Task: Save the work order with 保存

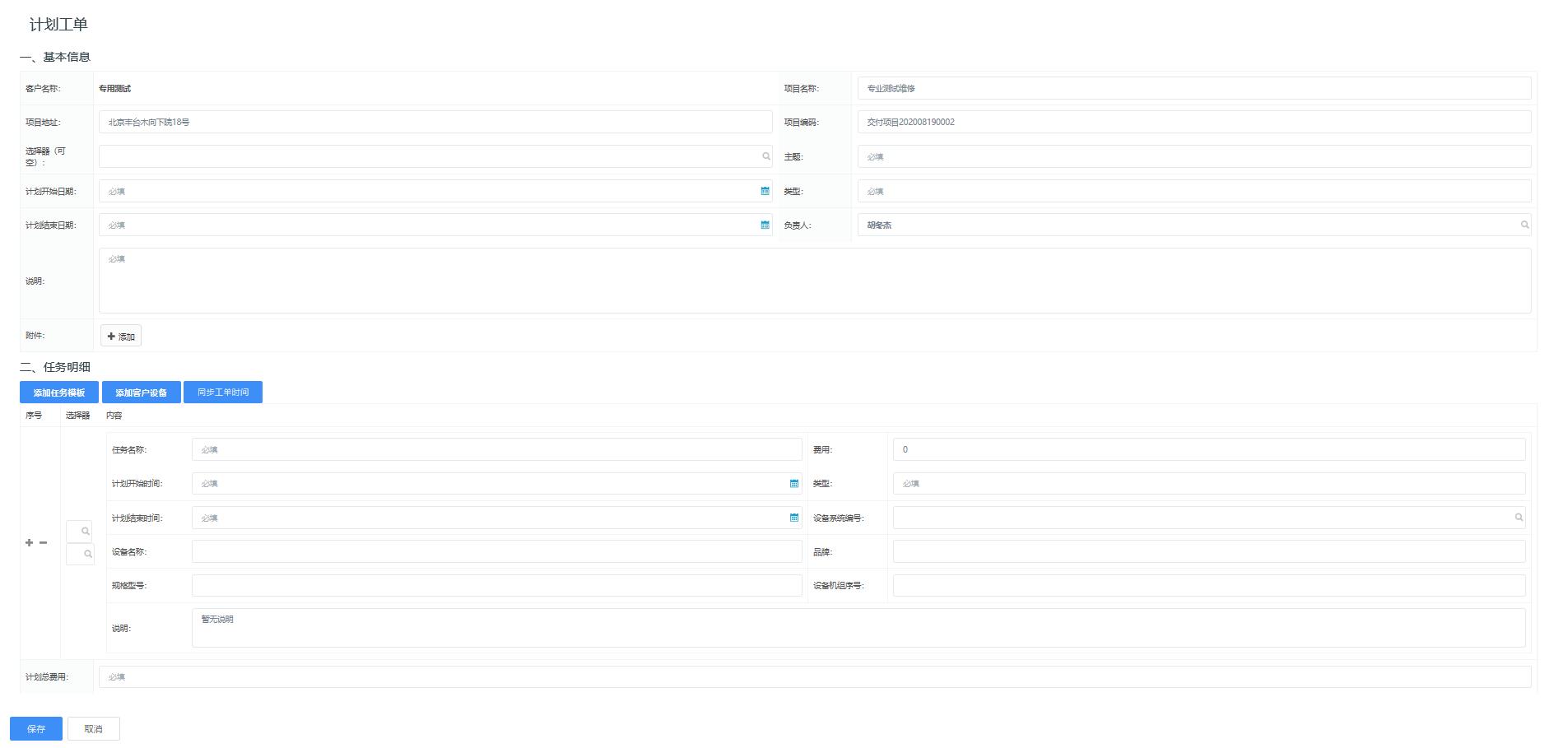Action: [x=36, y=729]
